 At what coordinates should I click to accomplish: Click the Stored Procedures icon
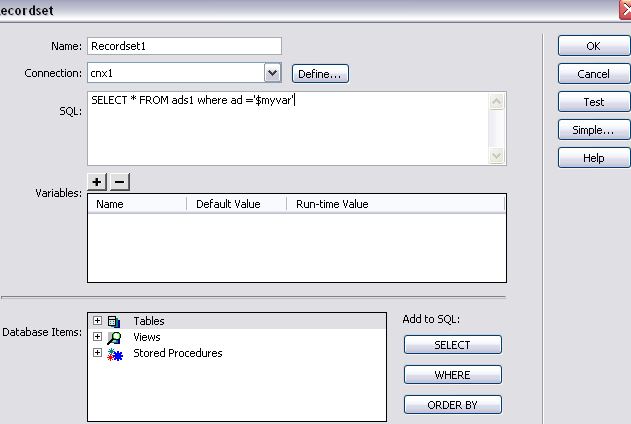(114, 353)
